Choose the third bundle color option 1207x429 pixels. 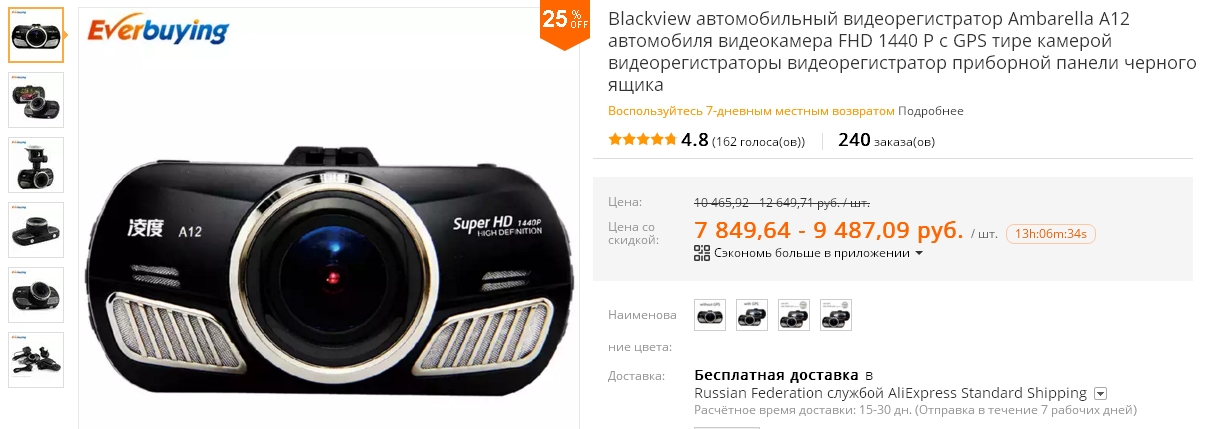pyautogui.click(x=794, y=315)
